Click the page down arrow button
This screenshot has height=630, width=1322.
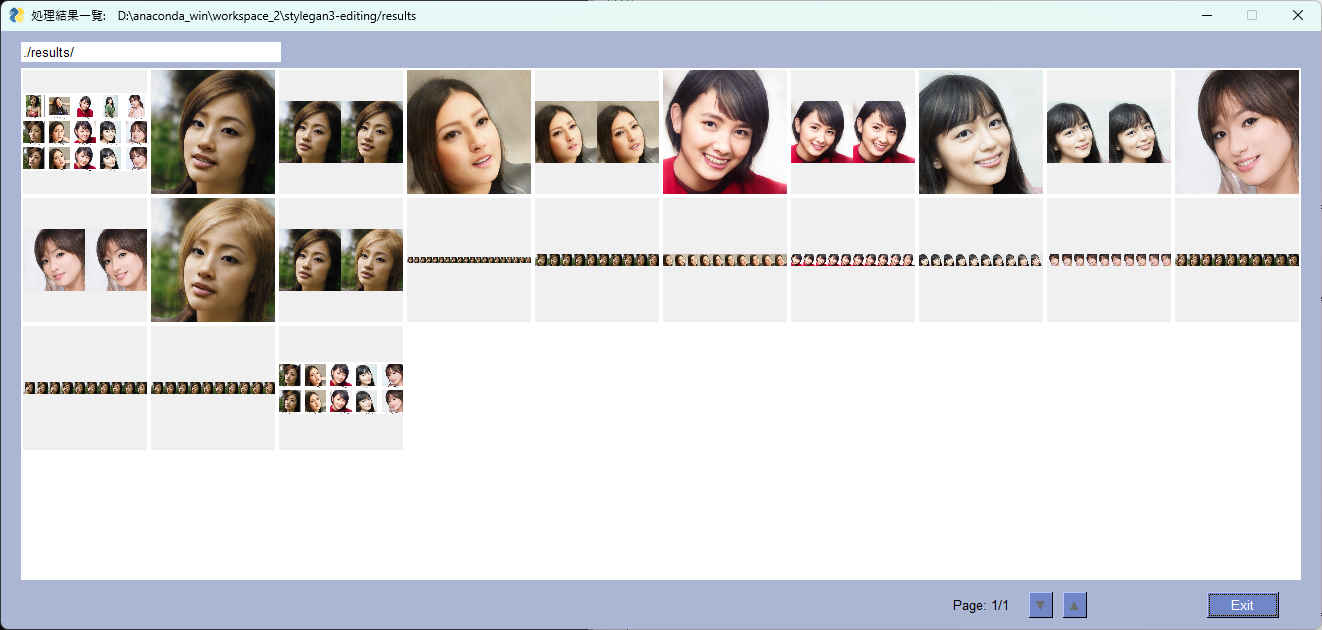coord(1040,605)
